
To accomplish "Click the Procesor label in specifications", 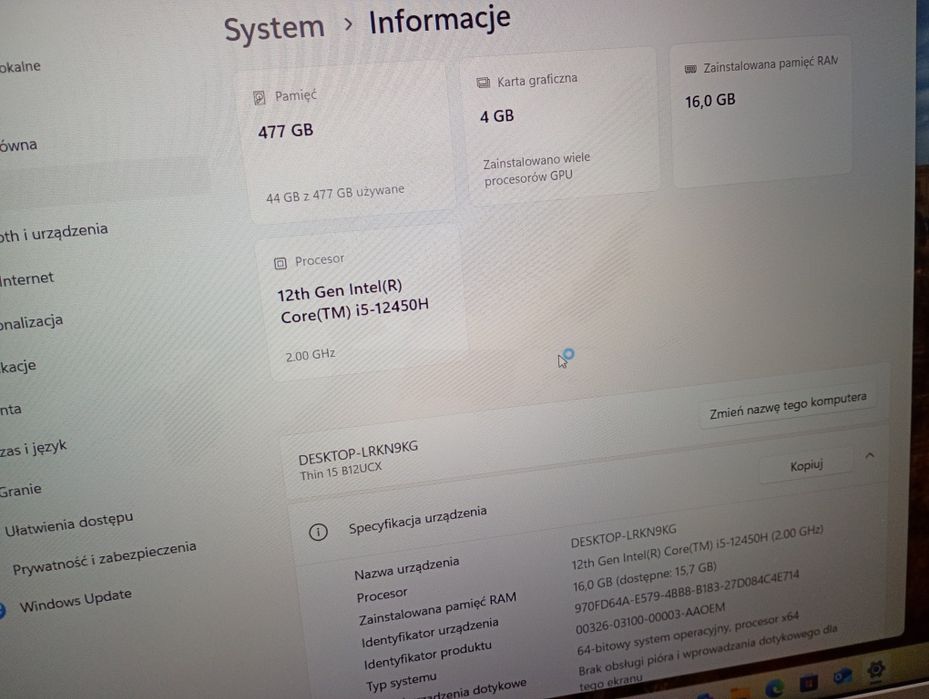I will pyautogui.click(x=382, y=595).
